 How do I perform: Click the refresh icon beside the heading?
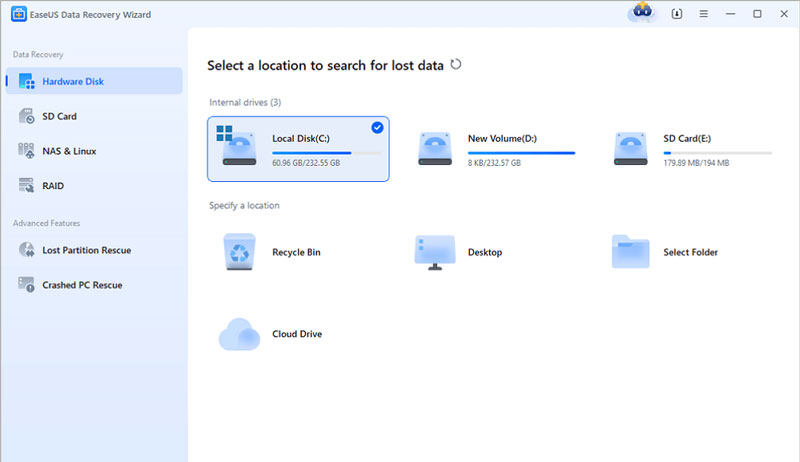[x=456, y=64]
